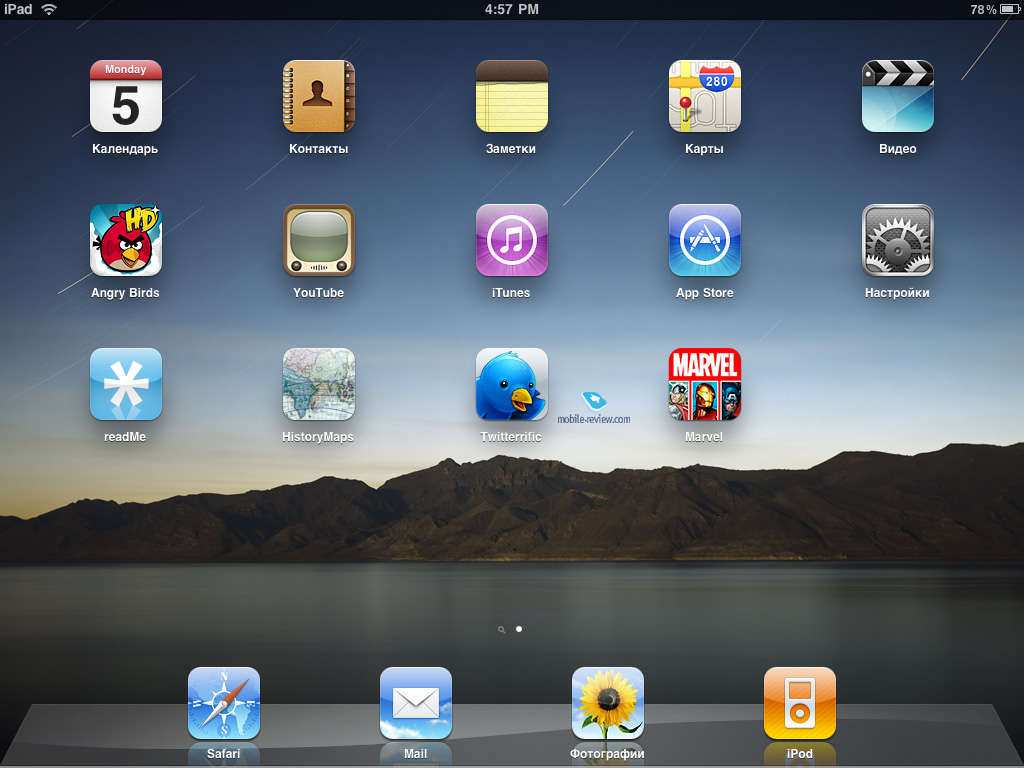Image resolution: width=1024 pixels, height=768 pixels.
Task: Launch the readMe app
Action: 125,384
